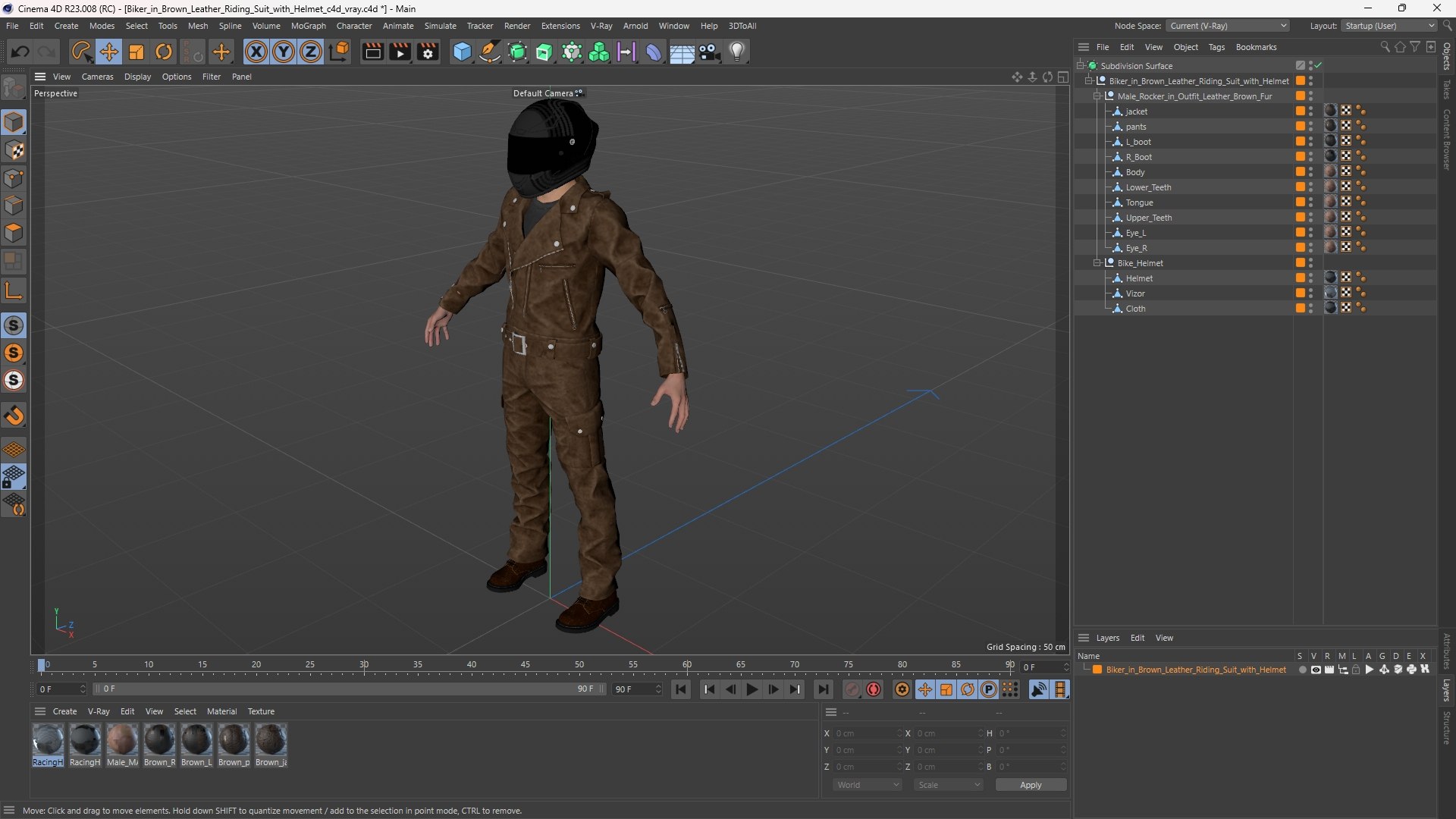
Task: Toggle Autokeying button
Action: (x=874, y=689)
